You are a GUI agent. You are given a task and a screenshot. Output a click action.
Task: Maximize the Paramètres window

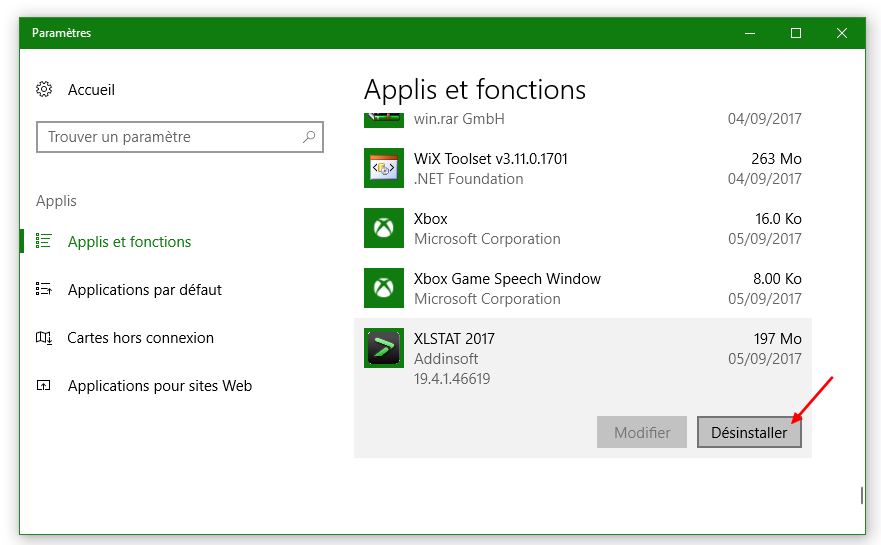click(796, 33)
